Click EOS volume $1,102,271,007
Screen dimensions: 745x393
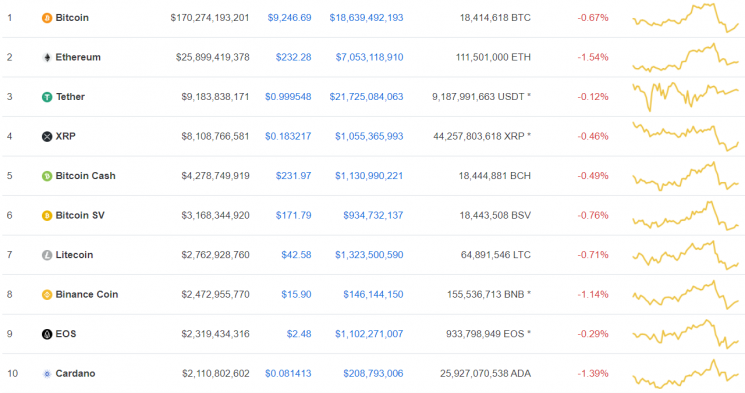(x=369, y=334)
